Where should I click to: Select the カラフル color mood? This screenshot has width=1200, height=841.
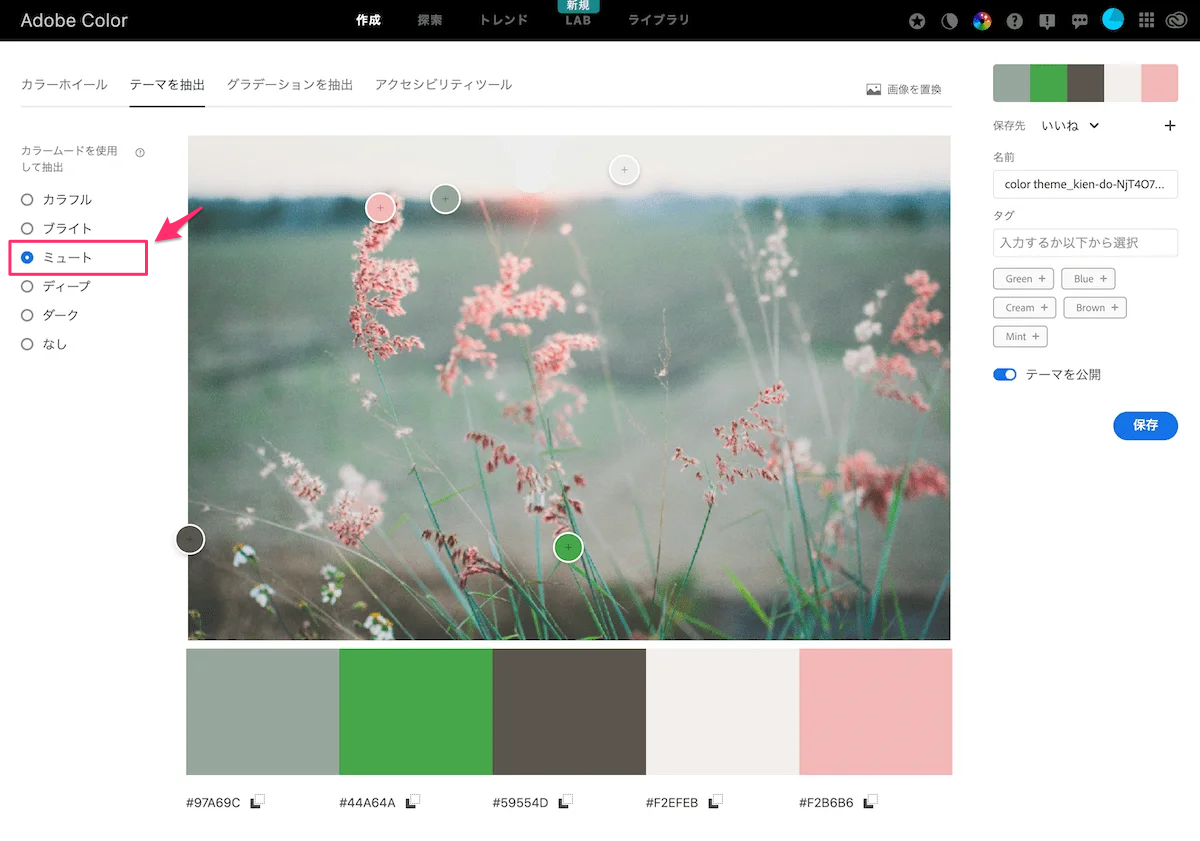point(27,199)
